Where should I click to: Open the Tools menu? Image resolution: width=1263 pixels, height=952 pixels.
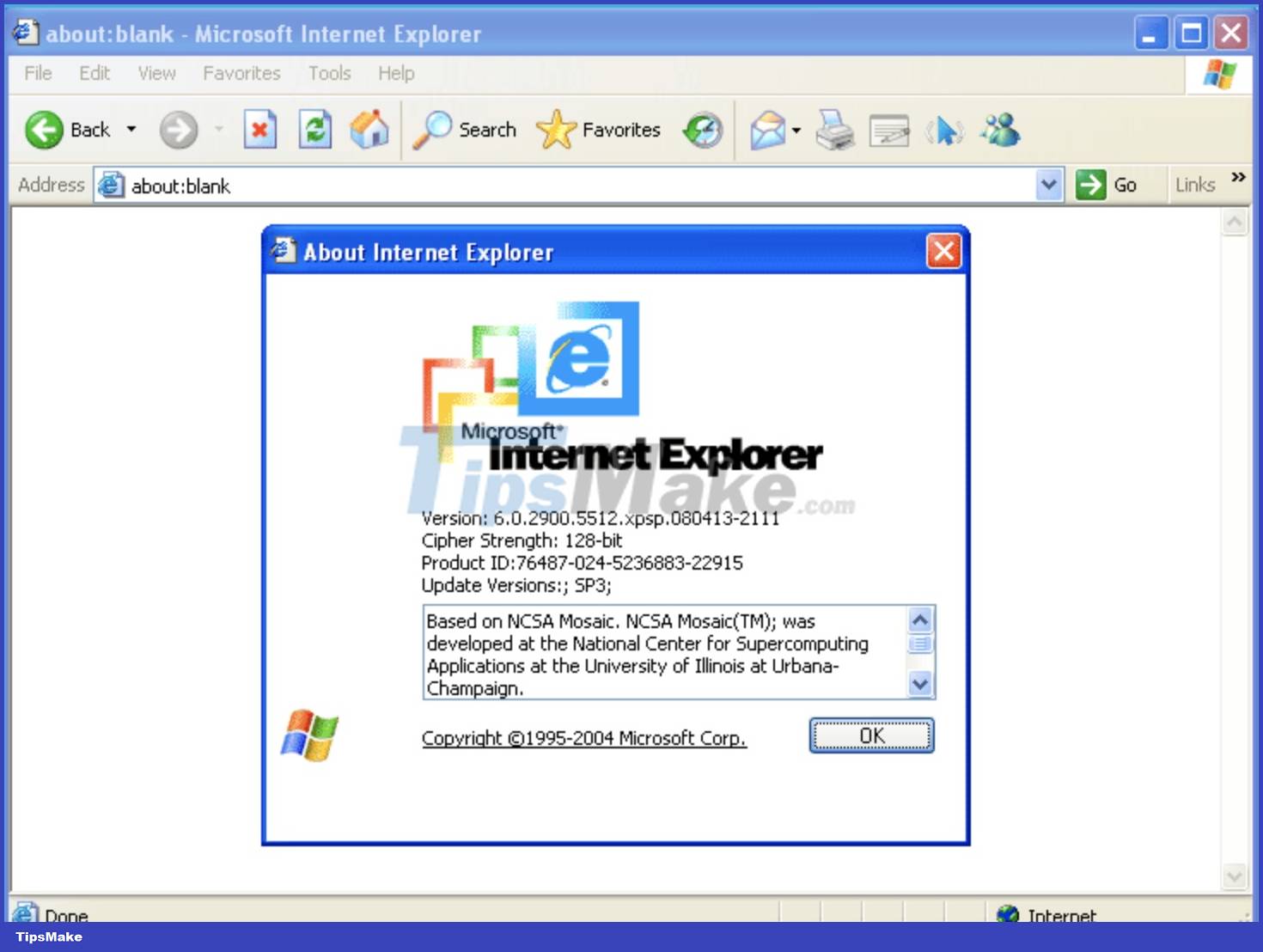point(329,73)
